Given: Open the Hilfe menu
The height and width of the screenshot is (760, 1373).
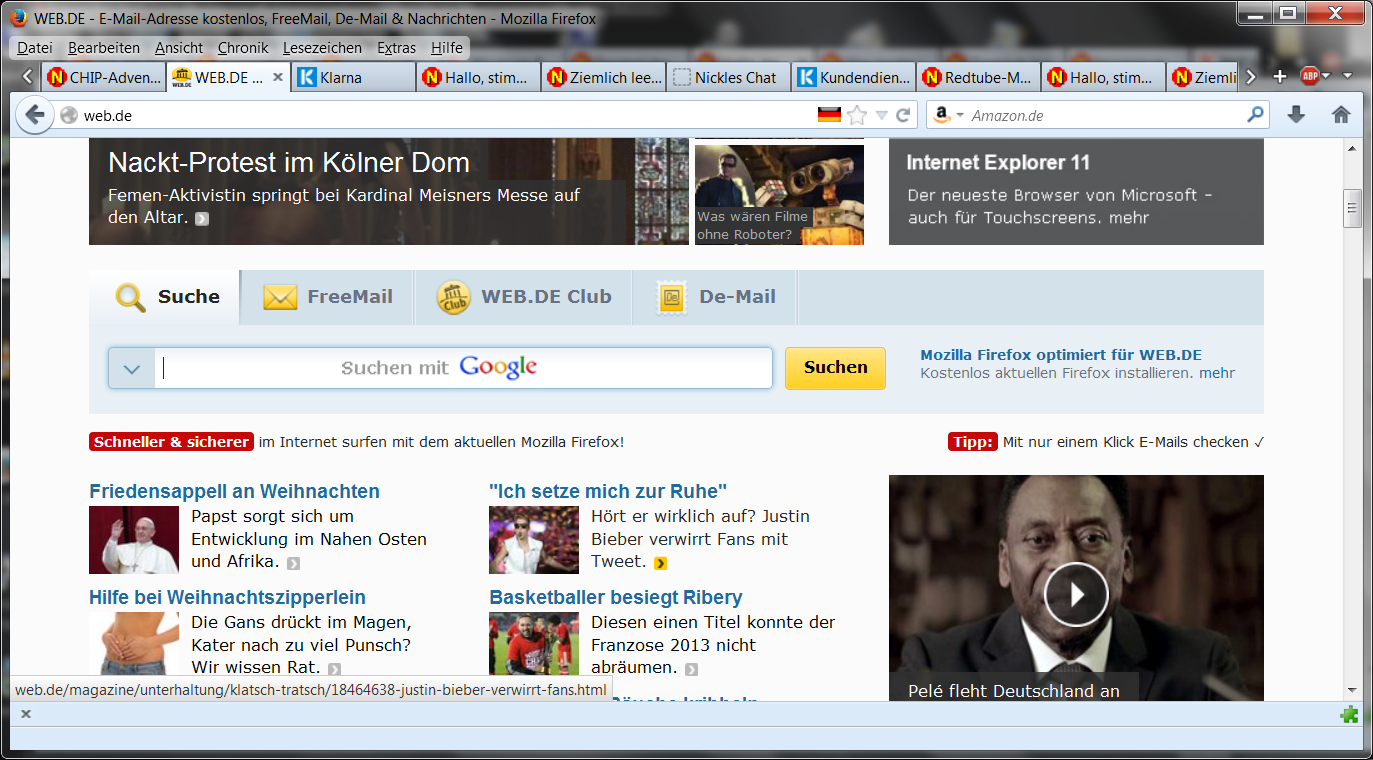Looking at the screenshot, I should click(x=447, y=48).
